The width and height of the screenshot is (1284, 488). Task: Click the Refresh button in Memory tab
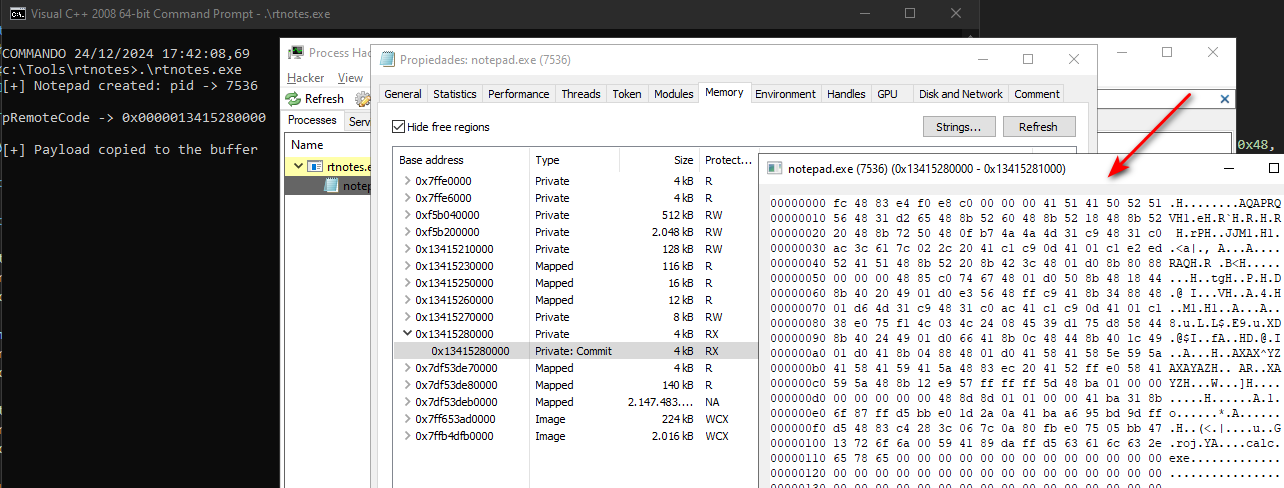pos(1038,127)
